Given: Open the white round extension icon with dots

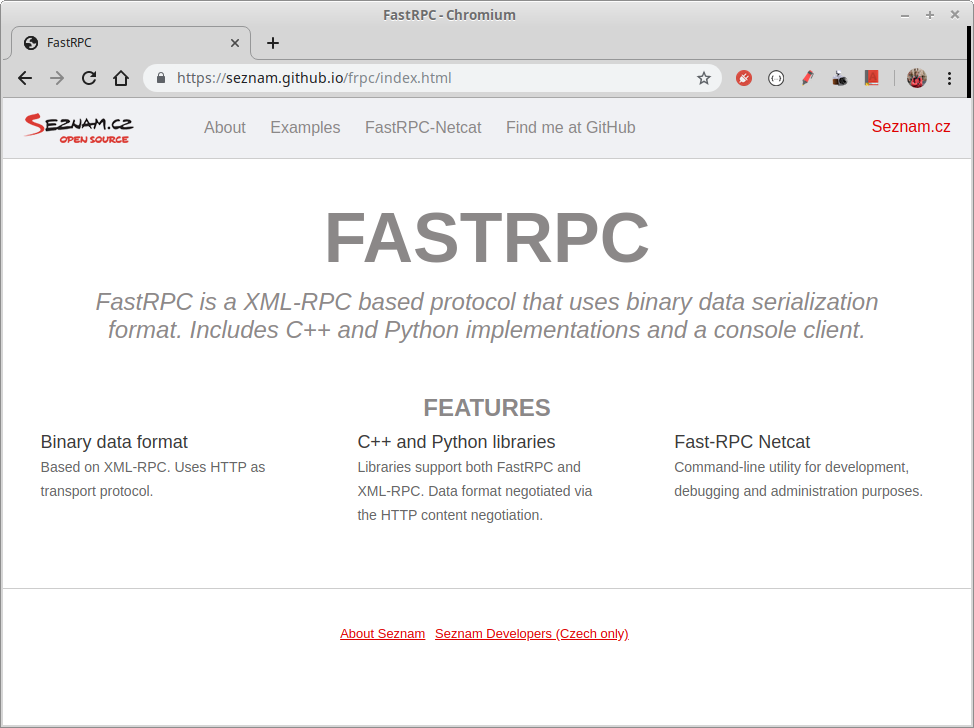Looking at the screenshot, I should tap(776, 78).
